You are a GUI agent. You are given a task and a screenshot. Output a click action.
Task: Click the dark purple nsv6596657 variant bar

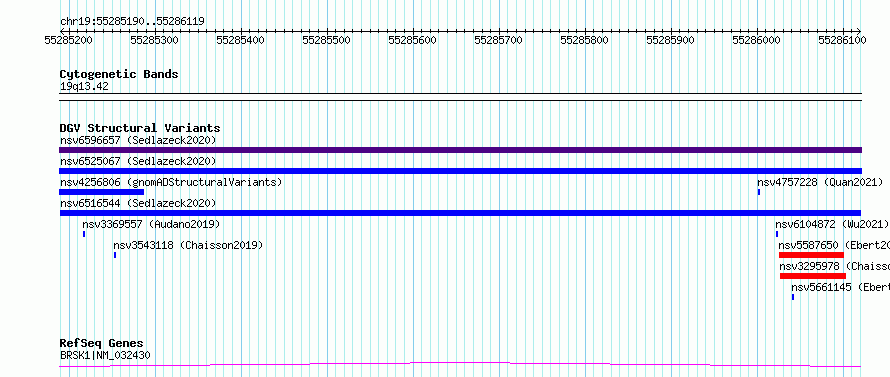tap(460, 150)
